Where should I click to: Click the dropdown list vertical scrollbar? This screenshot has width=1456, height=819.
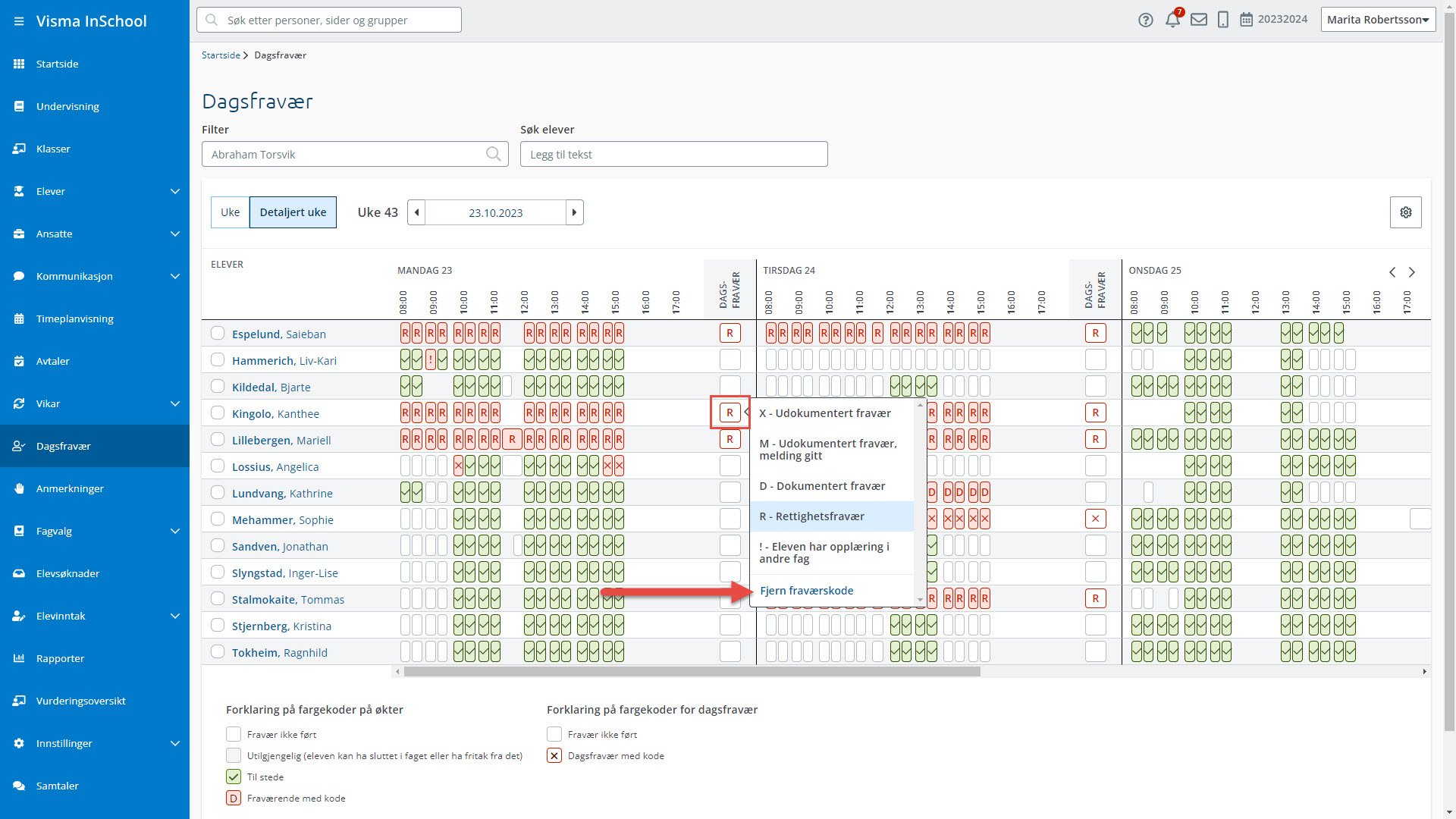pos(920,503)
